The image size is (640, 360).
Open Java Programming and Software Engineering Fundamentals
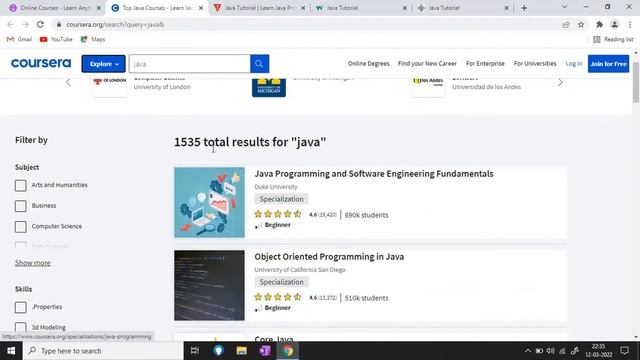(374, 173)
